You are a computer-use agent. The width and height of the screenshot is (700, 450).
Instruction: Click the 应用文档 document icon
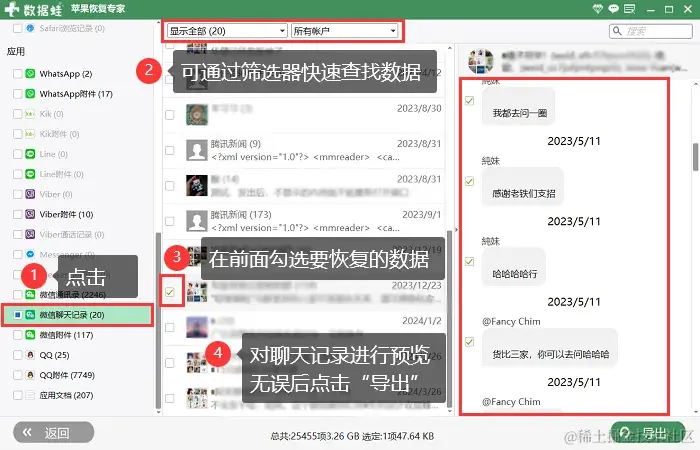coord(30,395)
